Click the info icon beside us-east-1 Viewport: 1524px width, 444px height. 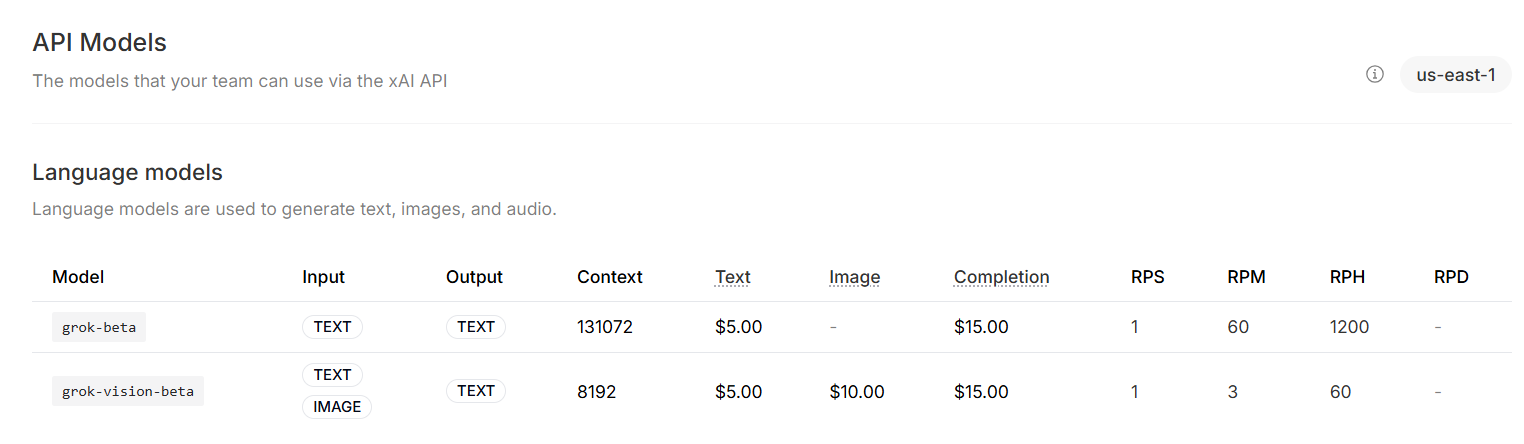tap(1375, 75)
